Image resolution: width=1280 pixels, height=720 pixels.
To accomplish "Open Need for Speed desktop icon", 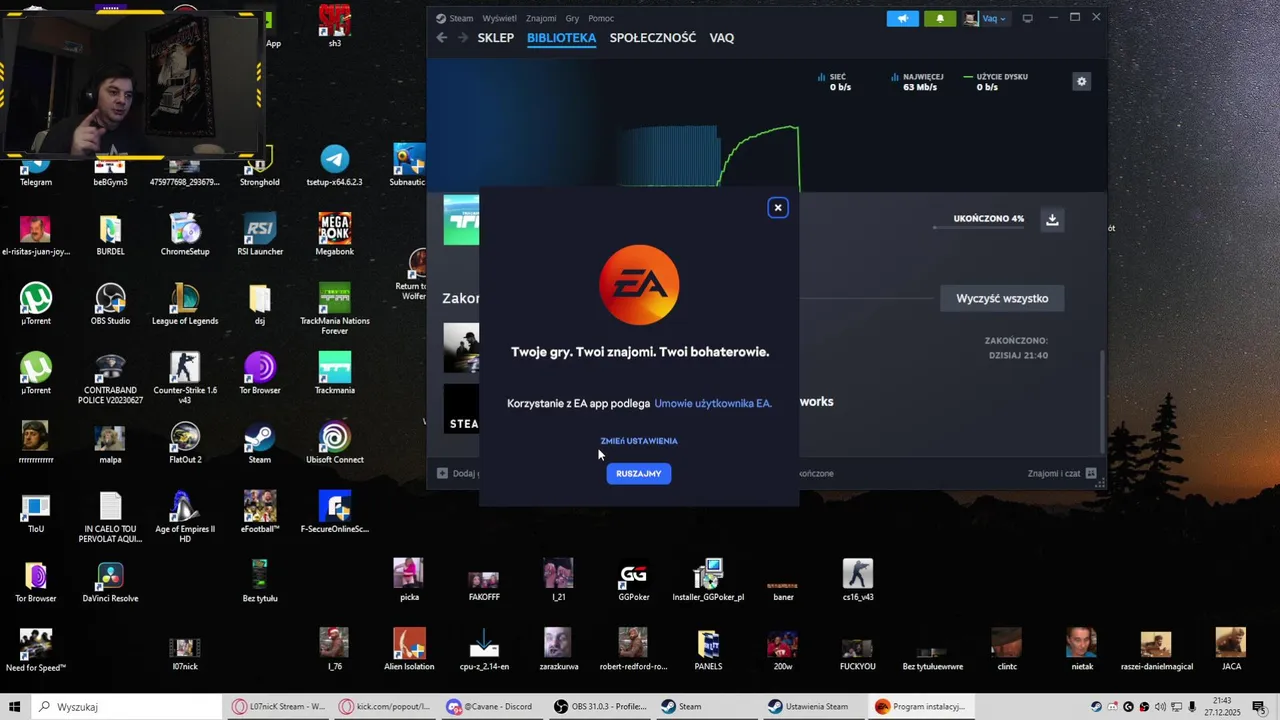I will click(35, 650).
